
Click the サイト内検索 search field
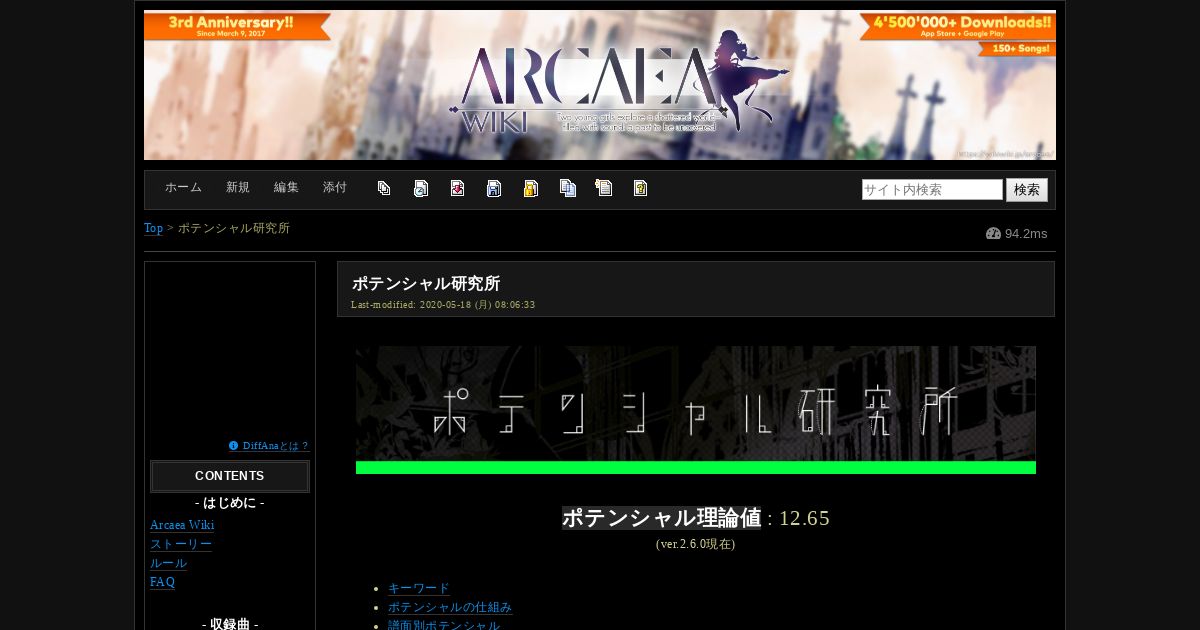pos(932,190)
